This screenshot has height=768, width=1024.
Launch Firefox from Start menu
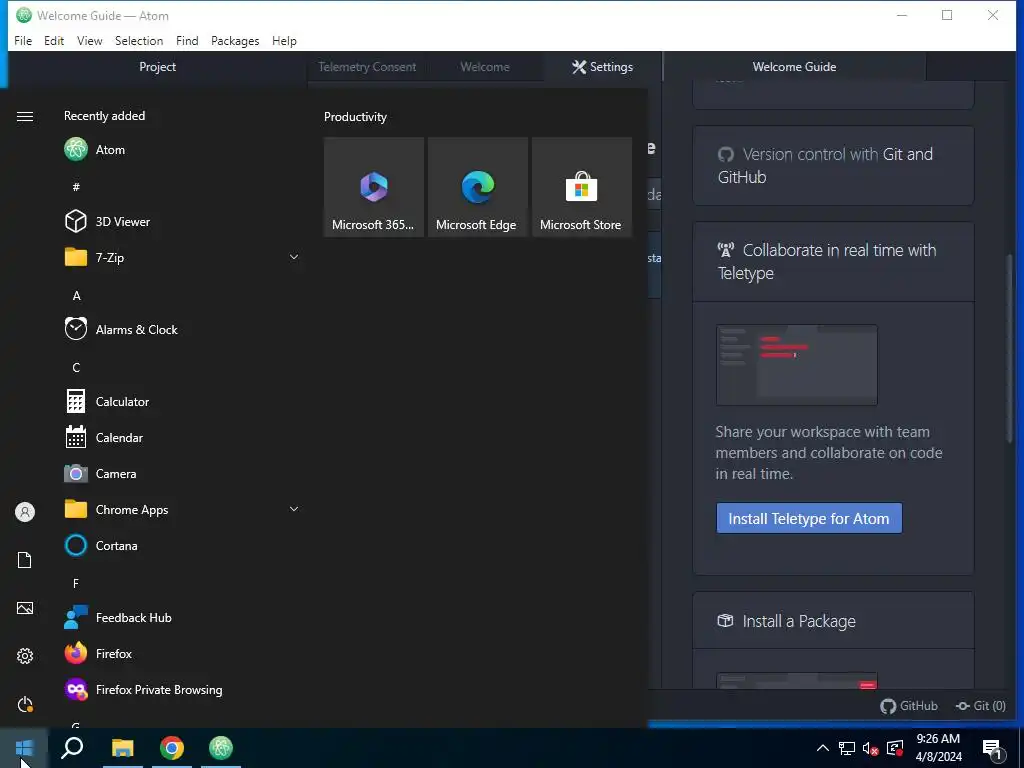180,653
